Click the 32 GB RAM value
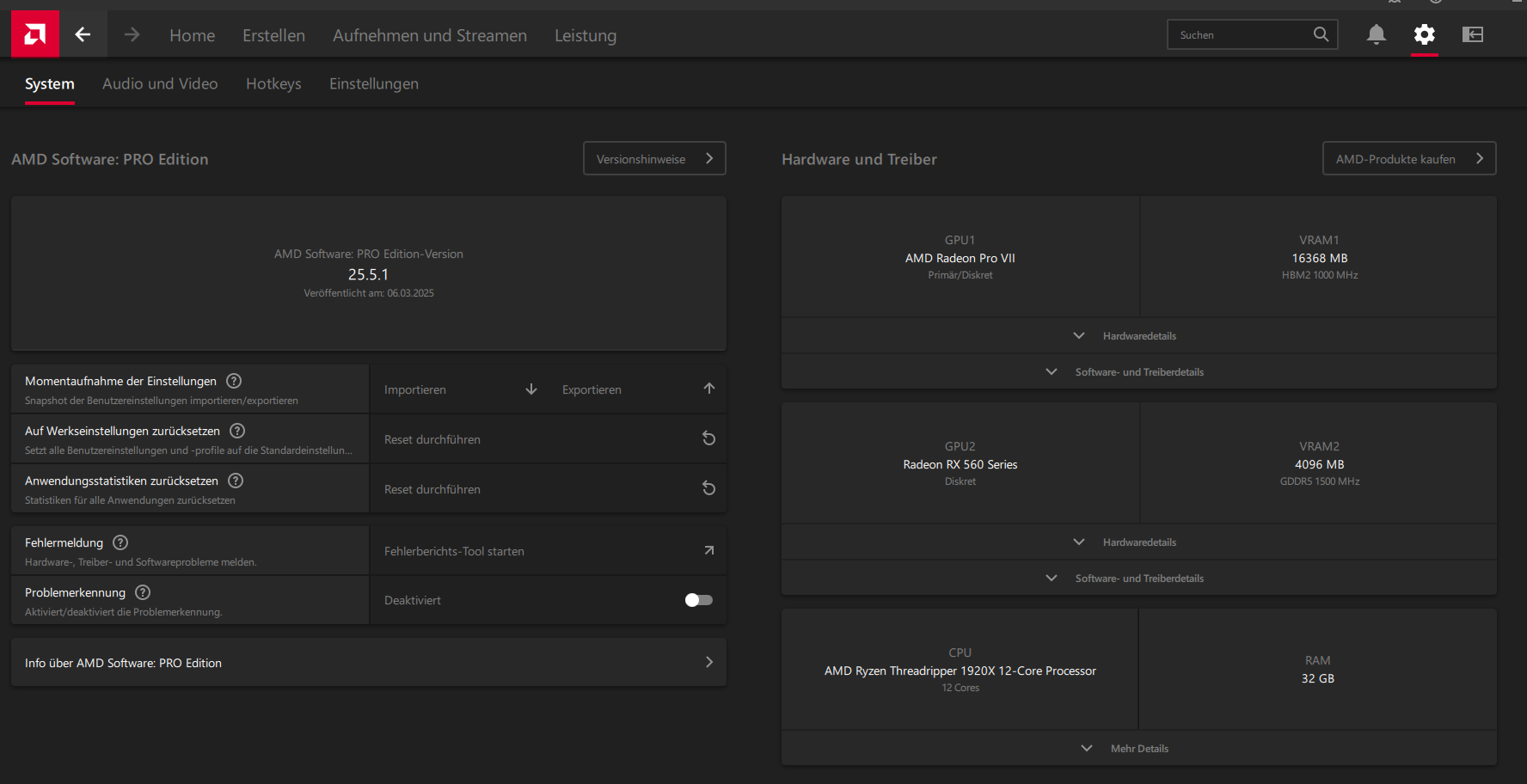 click(x=1318, y=678)
